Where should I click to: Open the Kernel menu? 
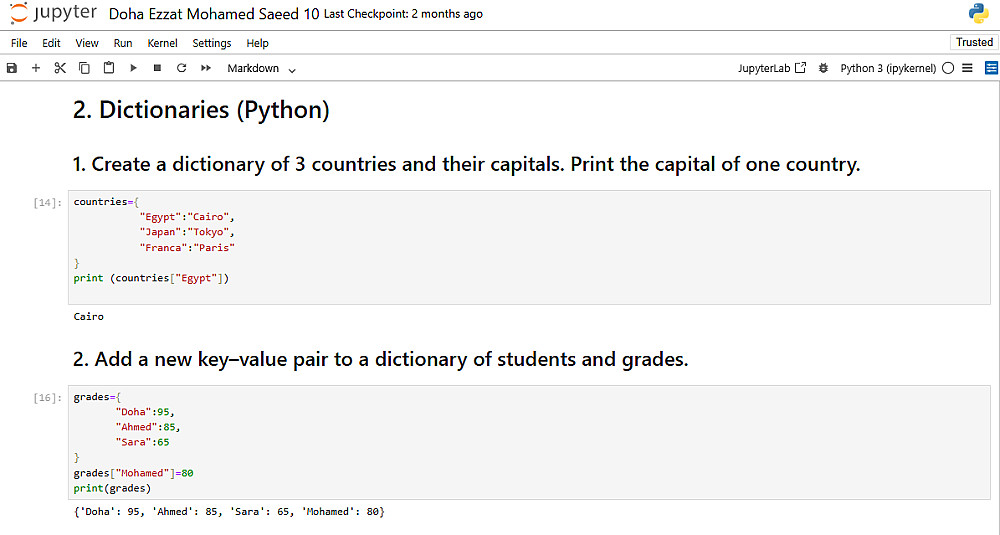tap(162, 43)
